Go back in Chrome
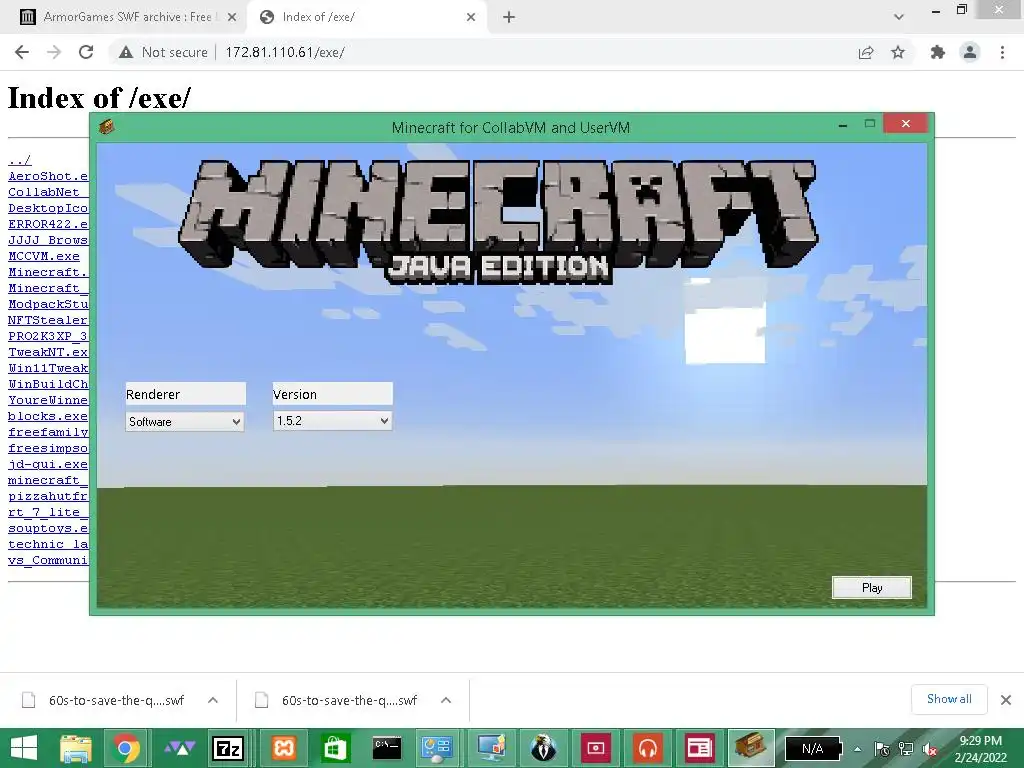 tap(22, 52)
